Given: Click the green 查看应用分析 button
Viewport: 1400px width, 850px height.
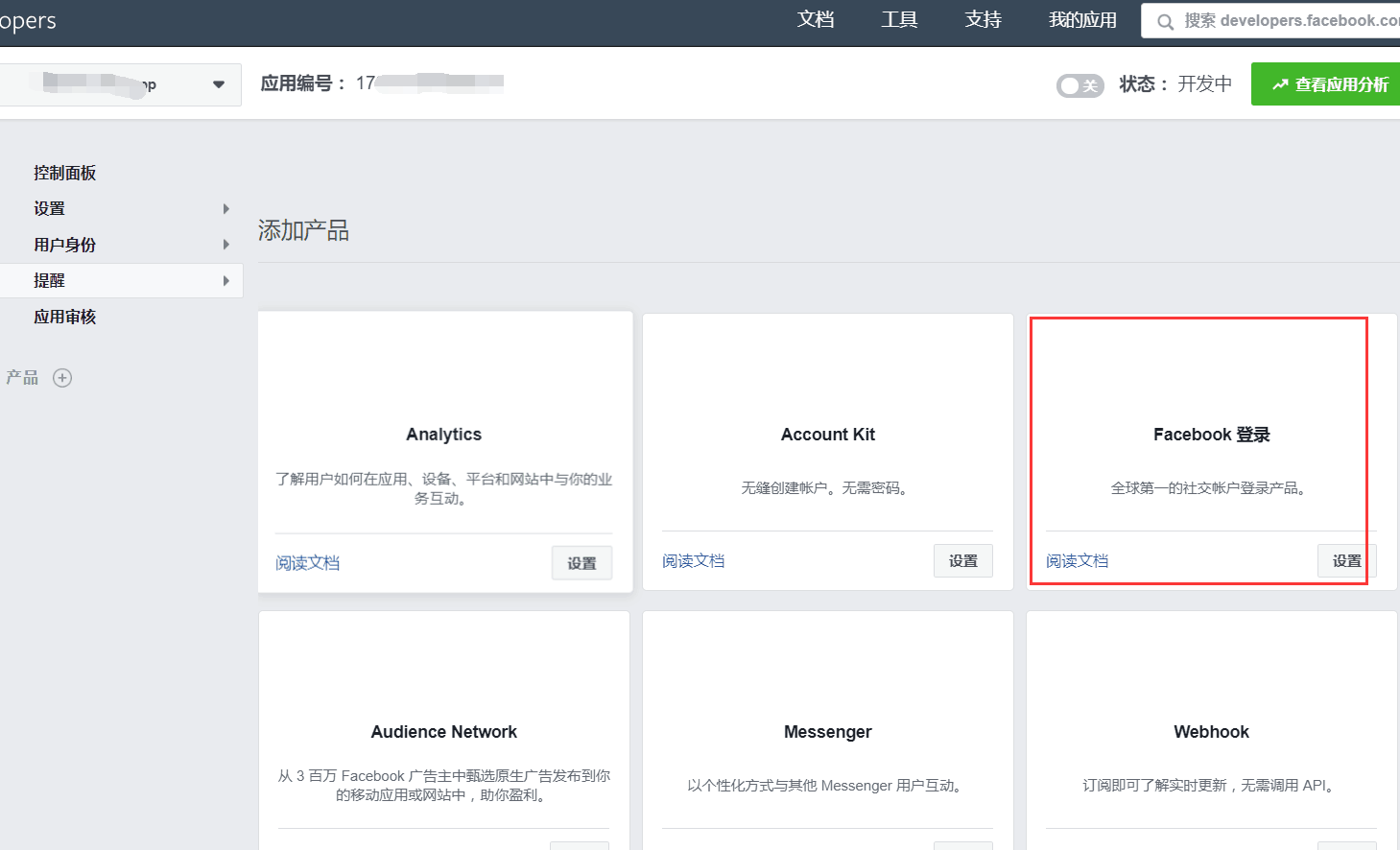Looking at the screenshot, I should point(1329,84).
